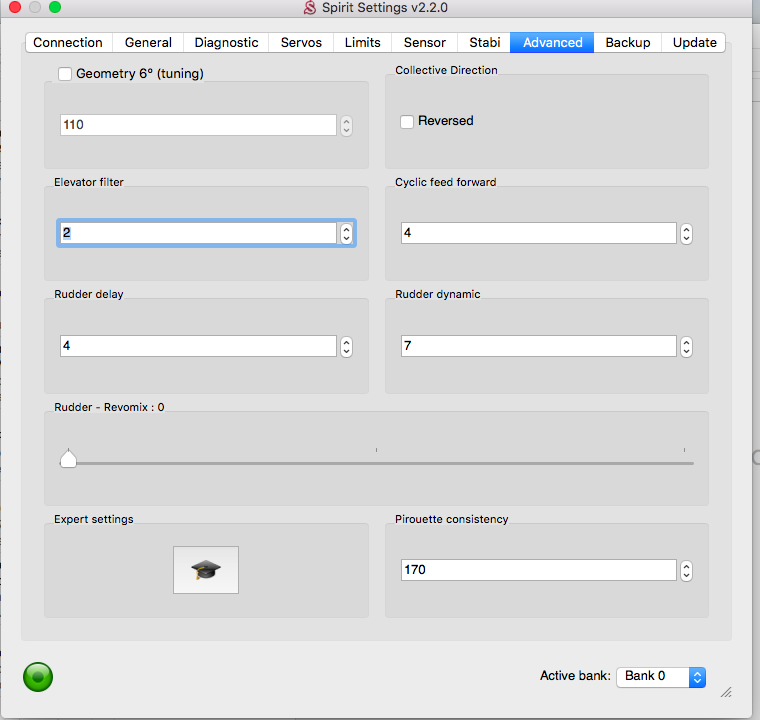The image size is (760, 720).
Task: Click the Rudder delay stepper arrows
Action: [x=346, y=346]
